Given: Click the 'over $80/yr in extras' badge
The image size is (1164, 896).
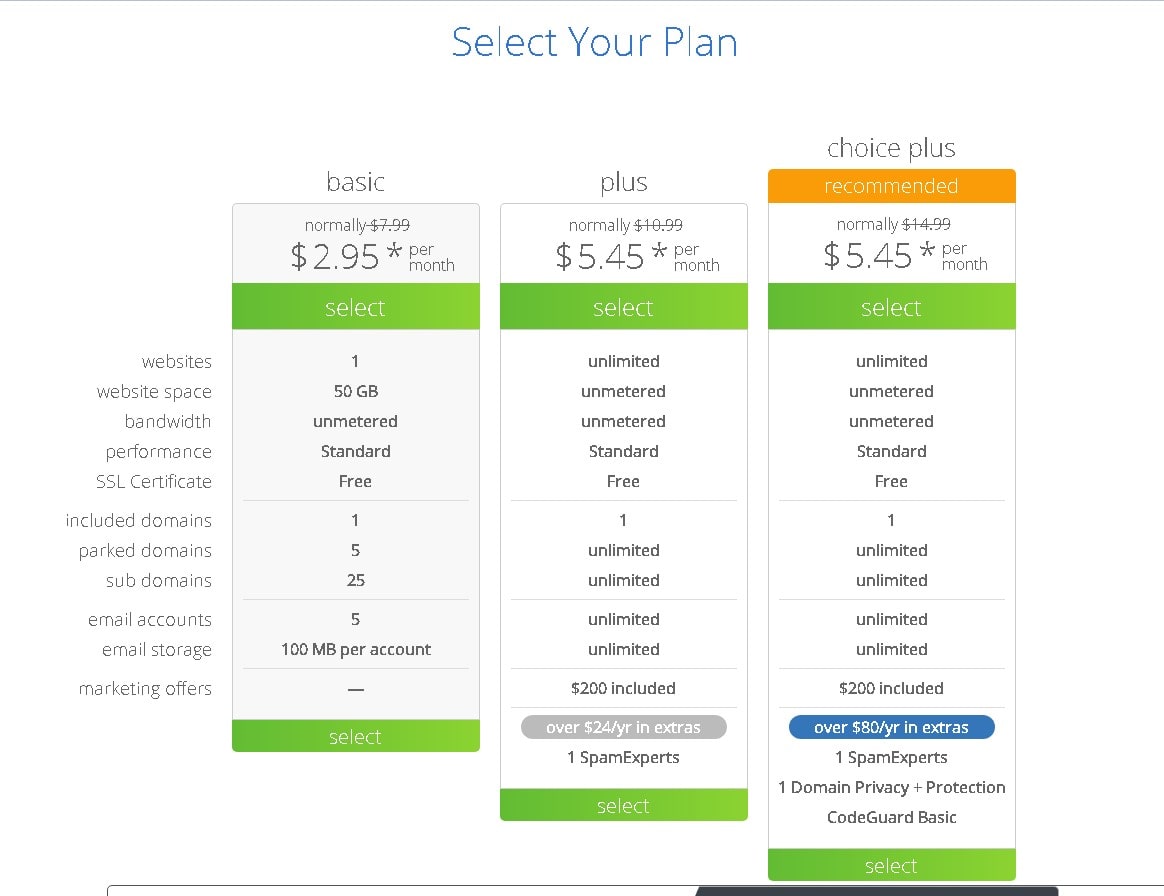Looking at the screenshot, I should (x=891, y=727).
